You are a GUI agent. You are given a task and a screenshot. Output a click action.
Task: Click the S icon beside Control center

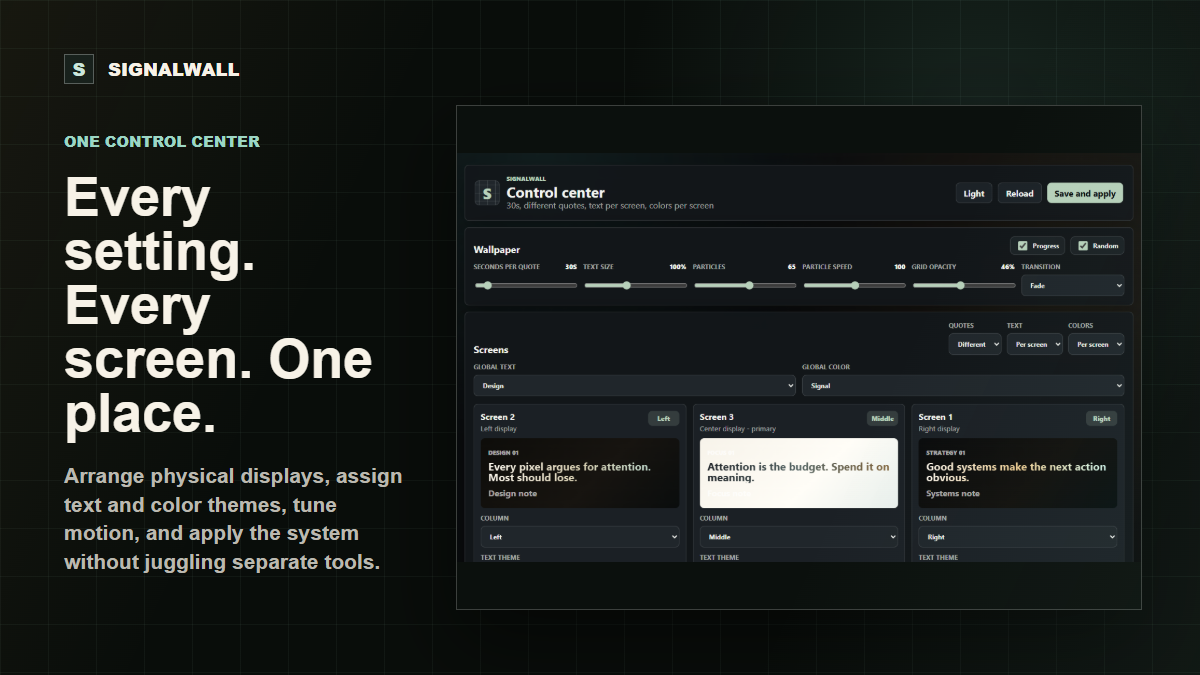(487, 193)
